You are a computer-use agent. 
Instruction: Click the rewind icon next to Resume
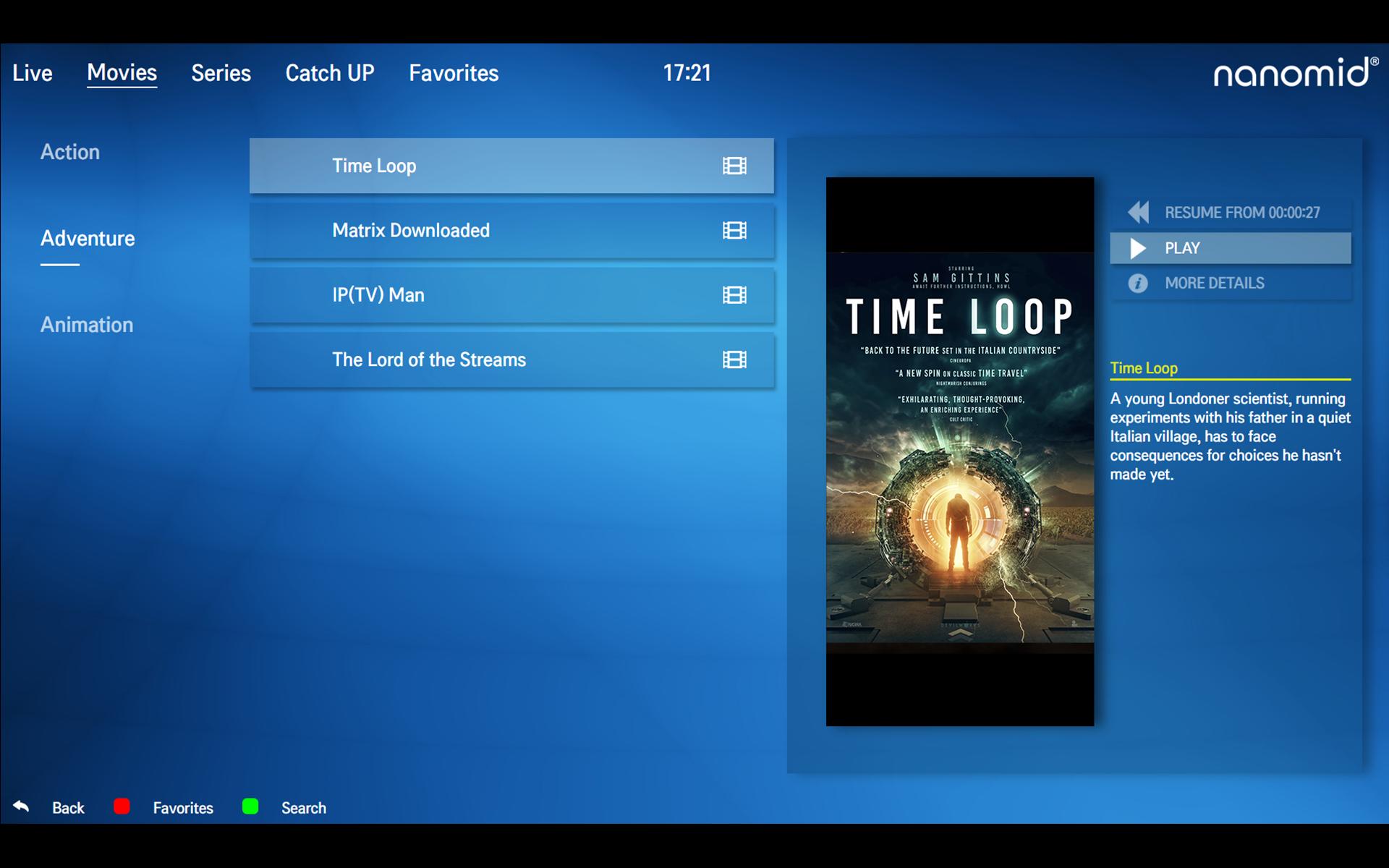coord(1138,212)
